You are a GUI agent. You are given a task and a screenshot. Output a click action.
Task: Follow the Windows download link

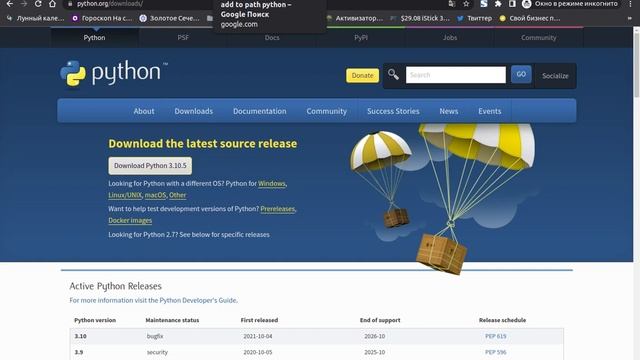click(x=271, y=184)
